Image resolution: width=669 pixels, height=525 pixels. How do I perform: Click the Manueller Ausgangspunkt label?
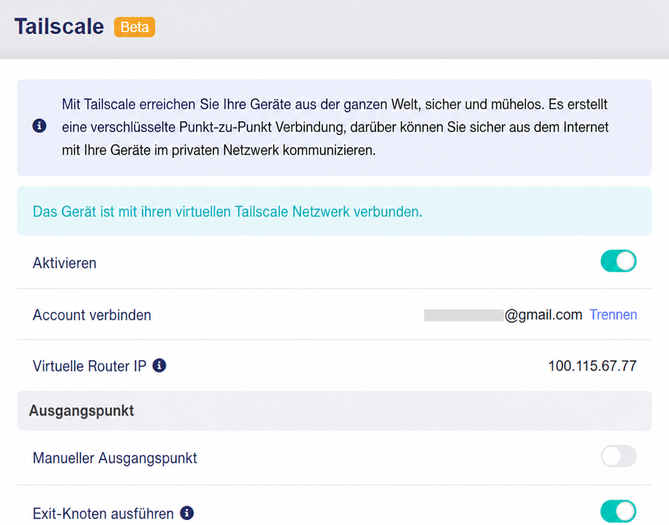[x=115, y=458]
